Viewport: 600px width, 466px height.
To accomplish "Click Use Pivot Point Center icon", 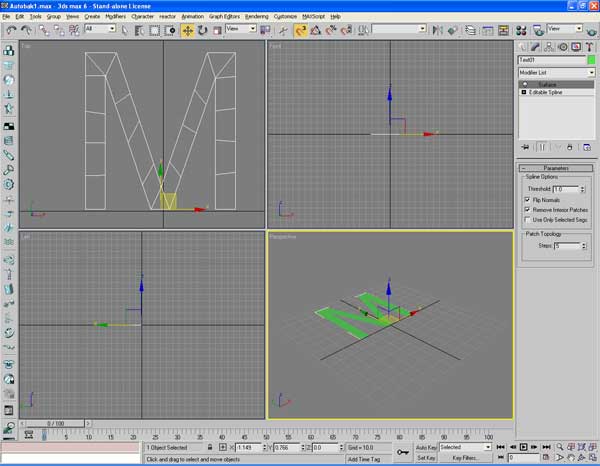I will coord(265,30).
